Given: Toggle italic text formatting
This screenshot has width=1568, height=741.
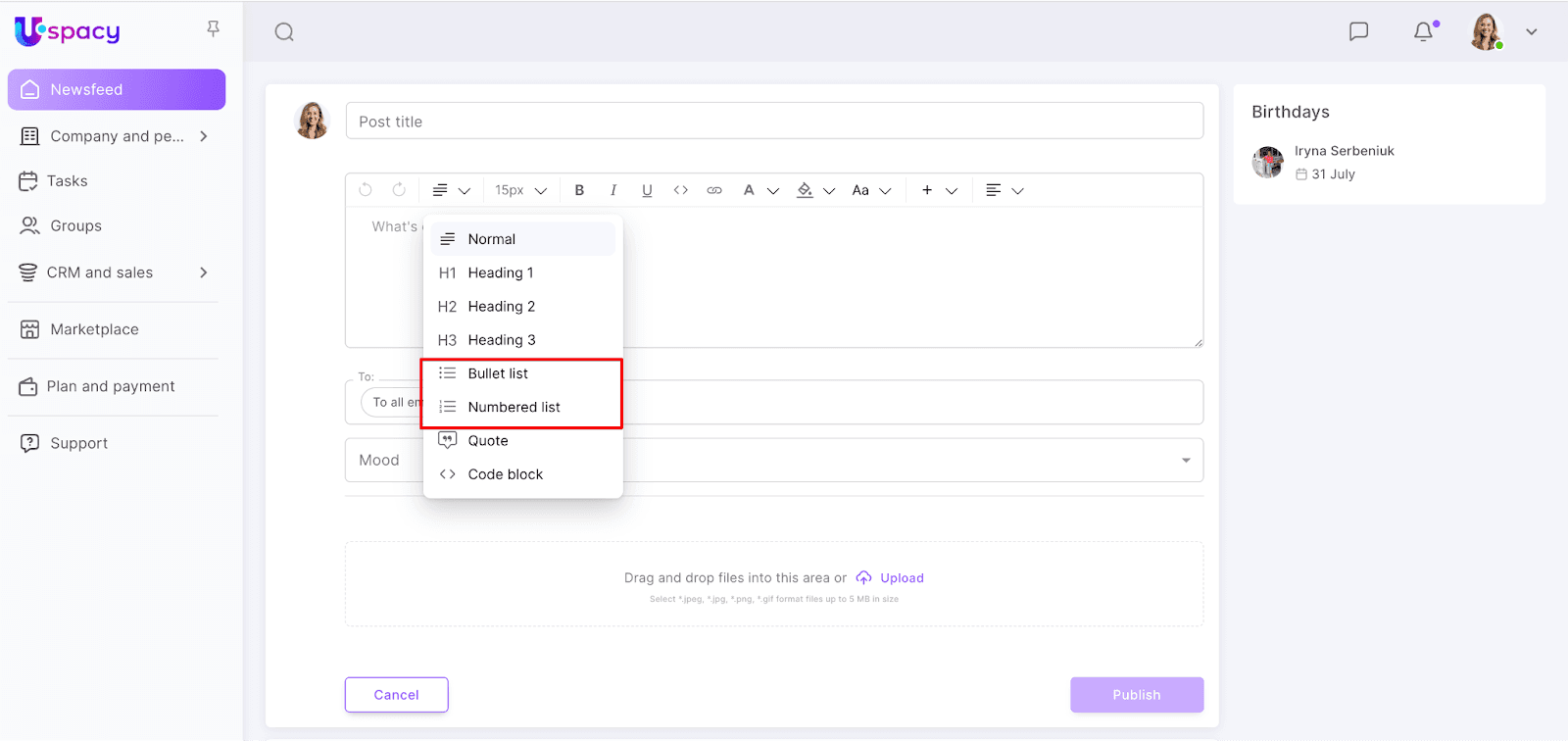Looking at the screenshot, I should 613,190.
